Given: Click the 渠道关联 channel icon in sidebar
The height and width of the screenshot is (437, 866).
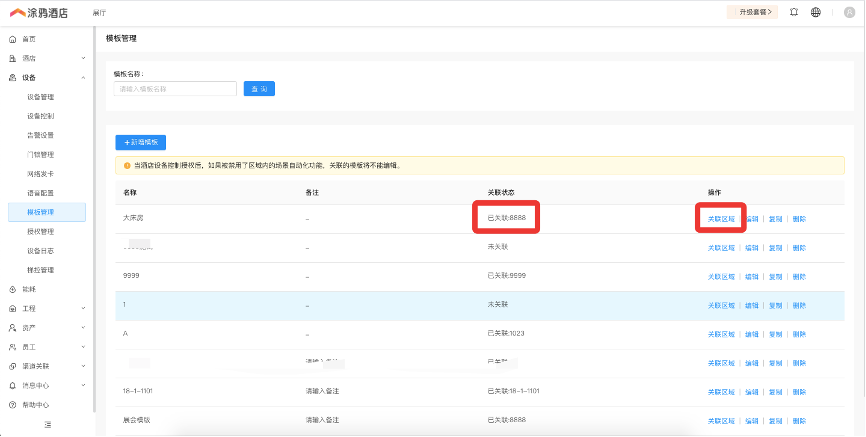Looking at the screenshot, I should (x=13, y=366).
